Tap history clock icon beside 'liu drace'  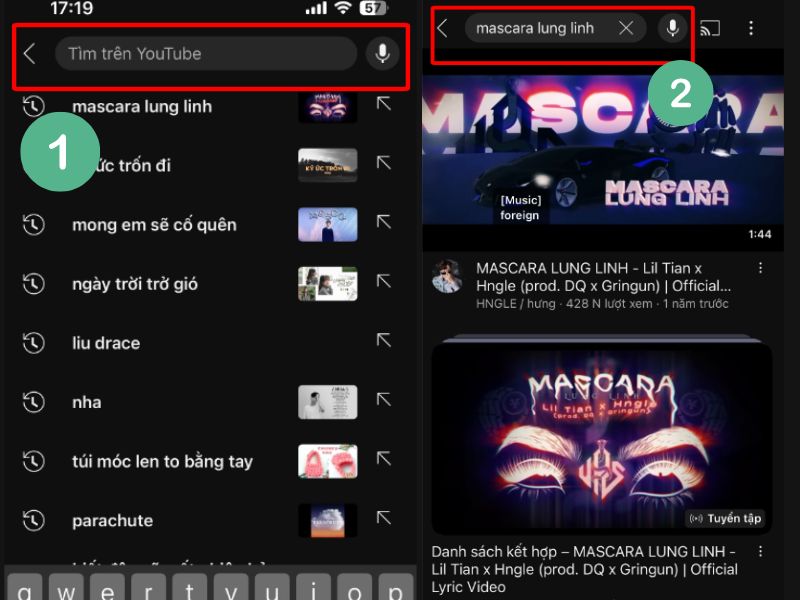pyautogui.click(x=33, y=343)
